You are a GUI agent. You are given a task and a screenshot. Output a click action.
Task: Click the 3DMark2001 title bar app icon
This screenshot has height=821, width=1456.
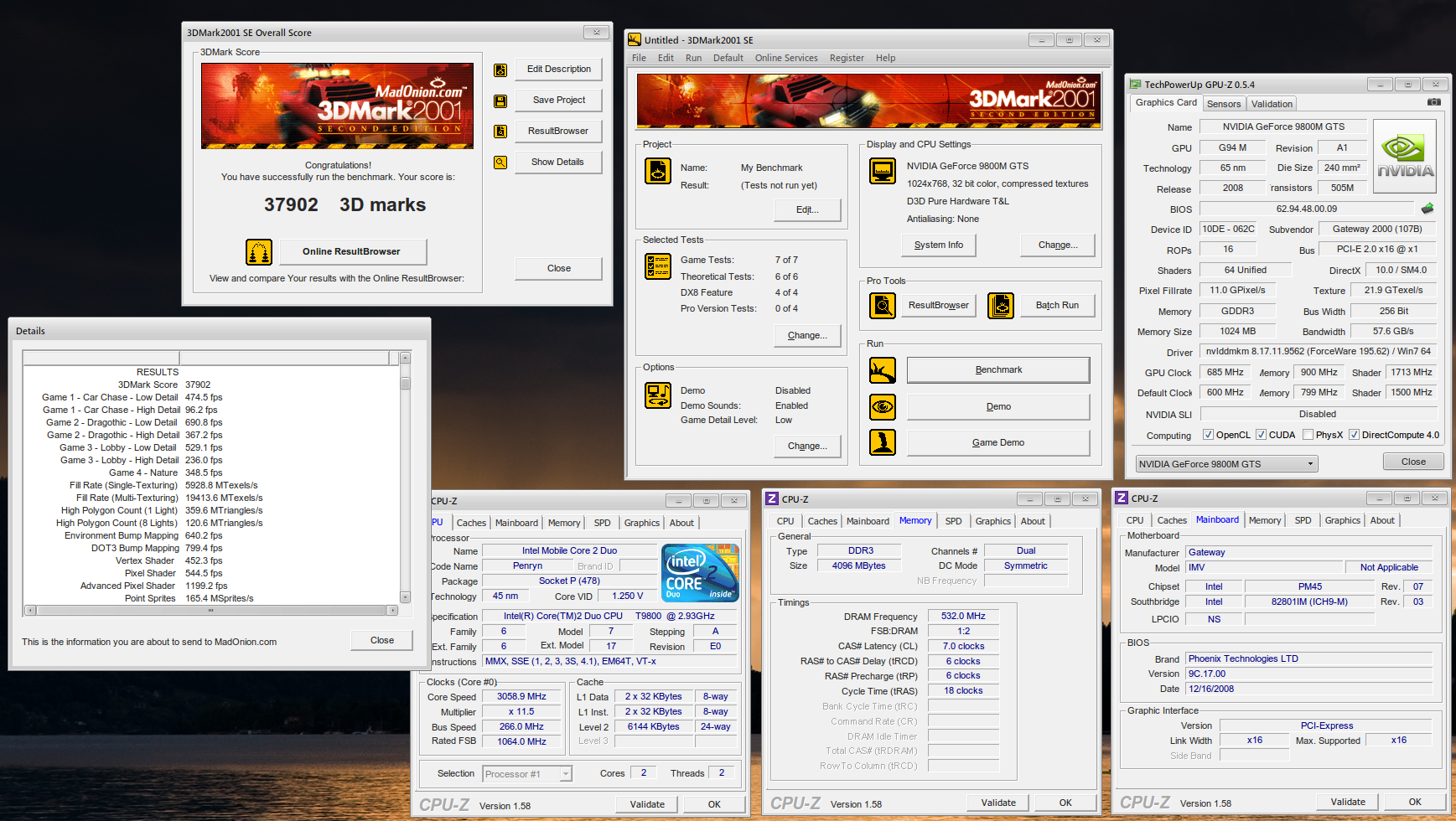[635, 39]
